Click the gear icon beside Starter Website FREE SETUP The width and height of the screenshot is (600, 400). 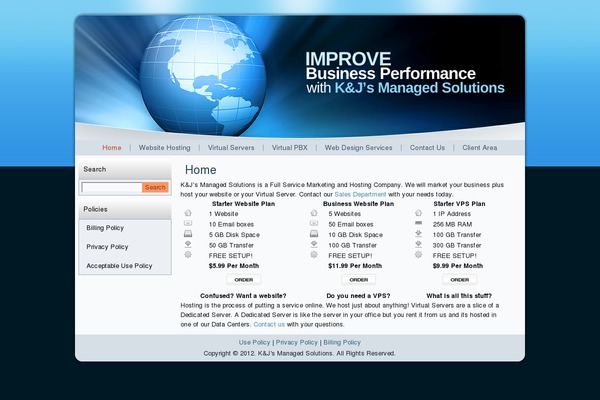click(x=188, y=255)
